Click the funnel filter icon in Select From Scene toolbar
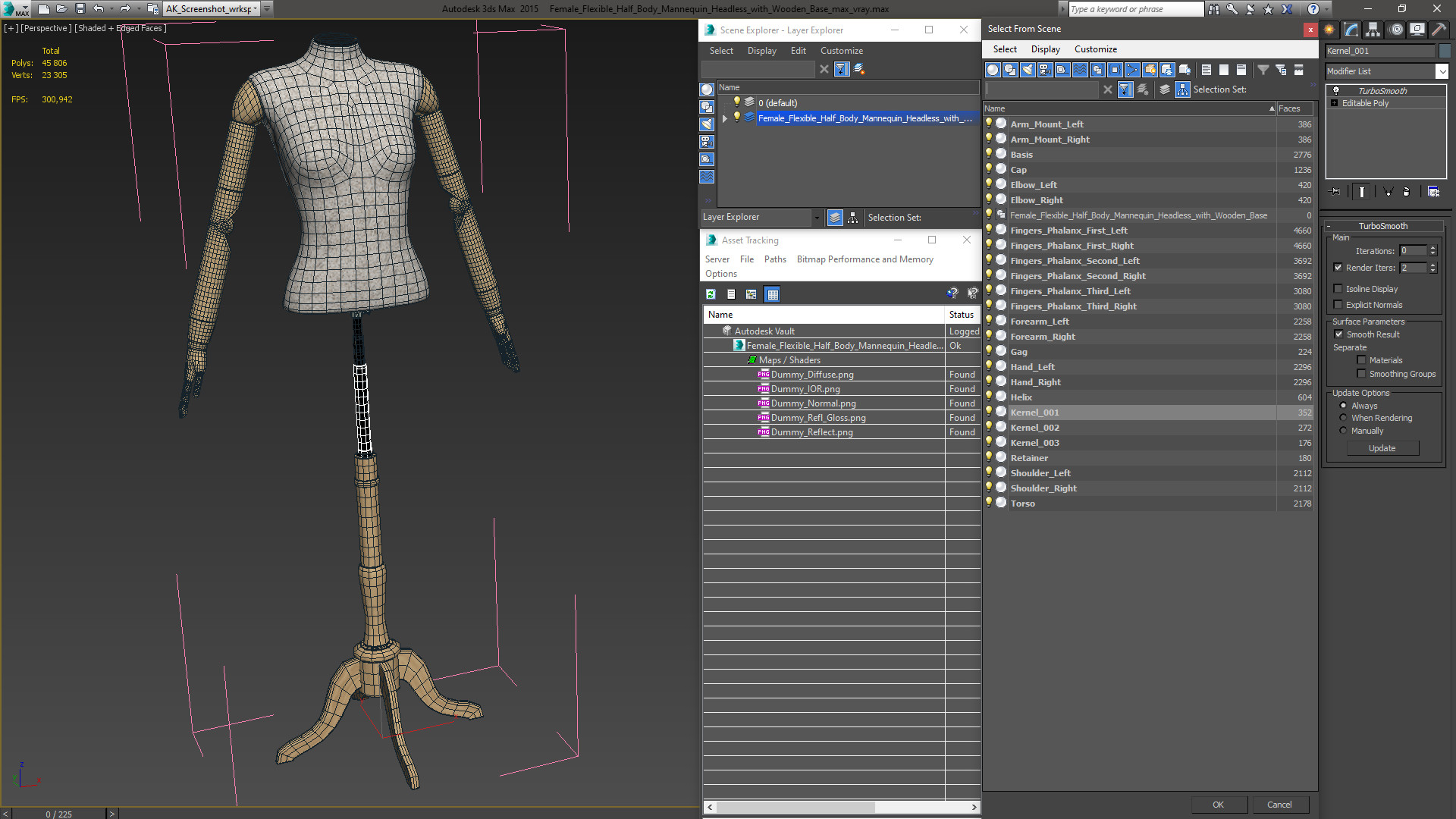 tap(1263, 70)
